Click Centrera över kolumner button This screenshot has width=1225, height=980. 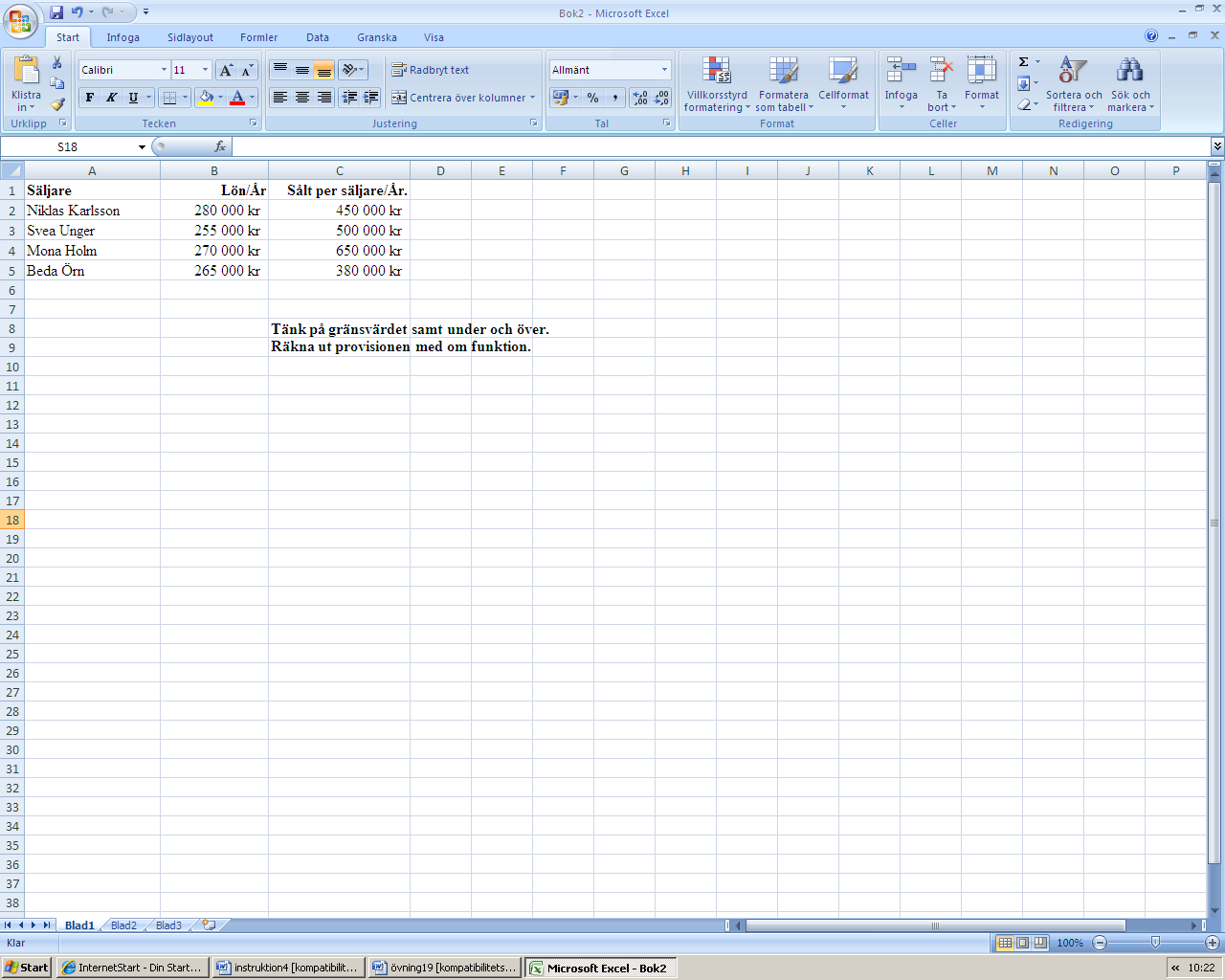pyautogui.click(x=463, y=98)
